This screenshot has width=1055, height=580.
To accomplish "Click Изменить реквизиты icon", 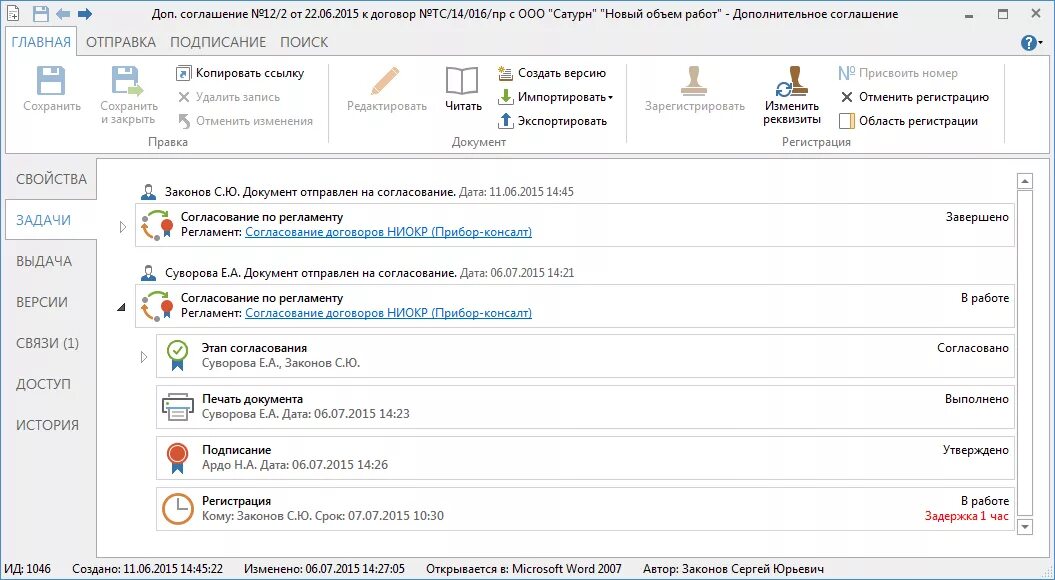I will coord(792,81).
